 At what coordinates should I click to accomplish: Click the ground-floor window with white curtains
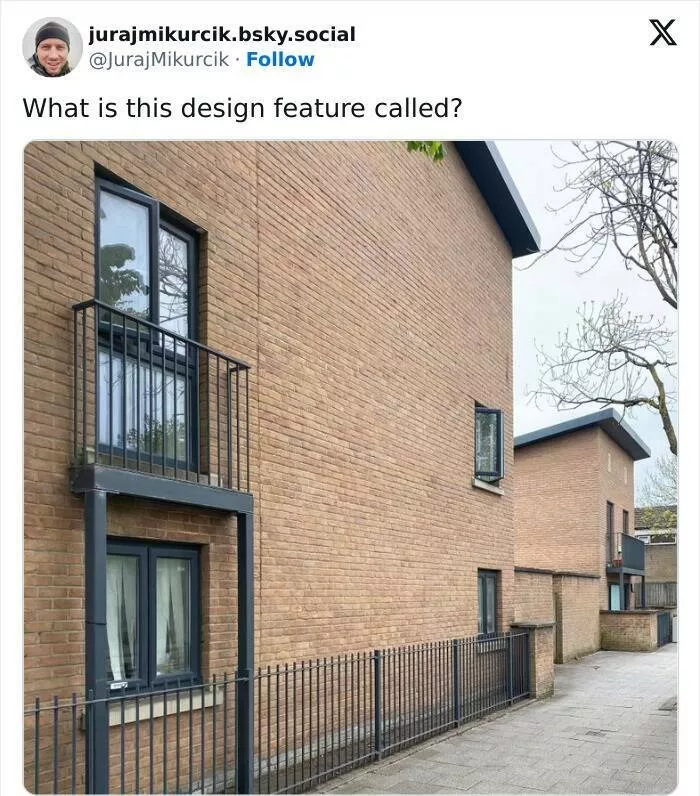(x=153, y=614)
